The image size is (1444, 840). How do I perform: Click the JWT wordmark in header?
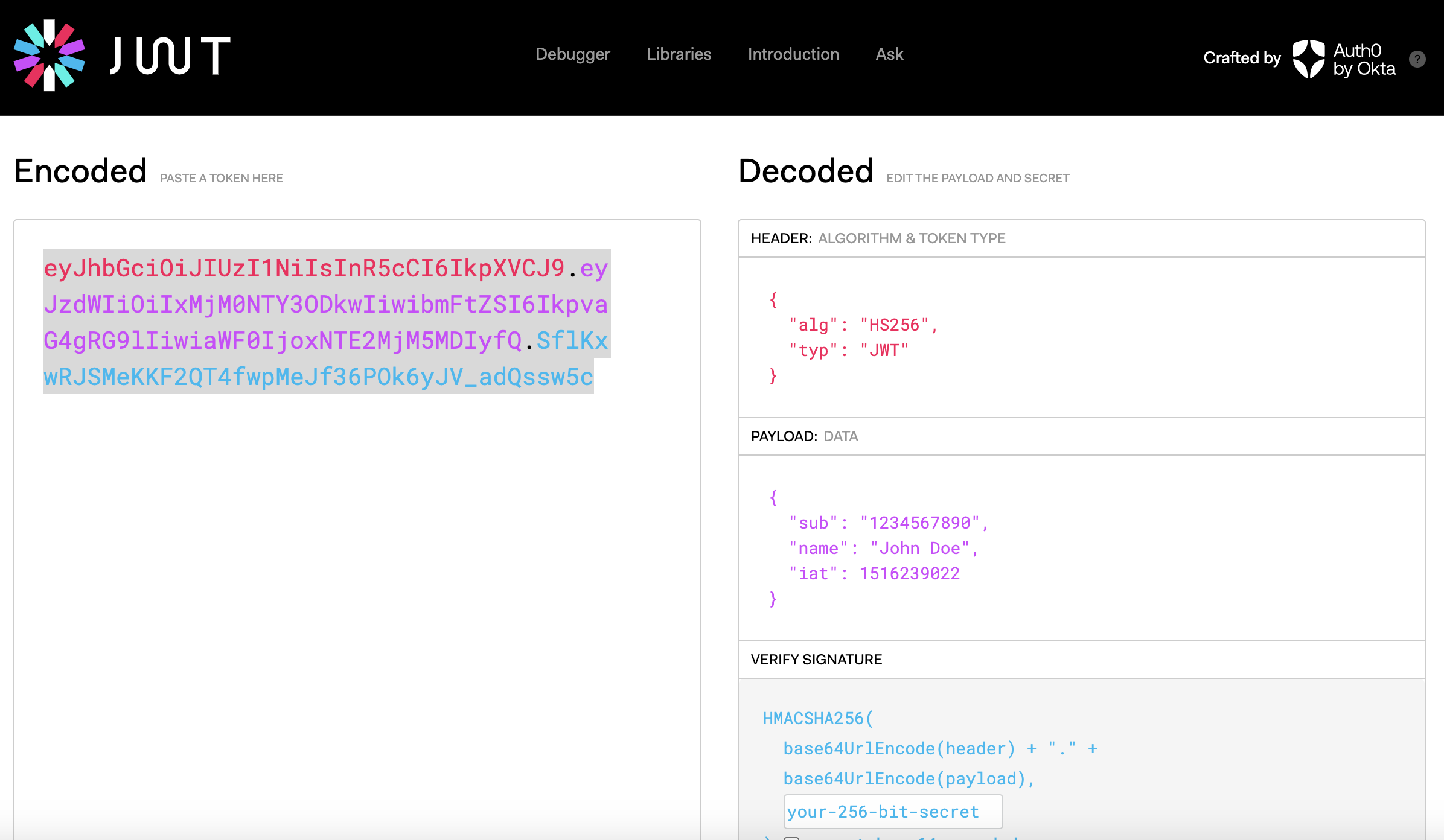tap(170, 56)
